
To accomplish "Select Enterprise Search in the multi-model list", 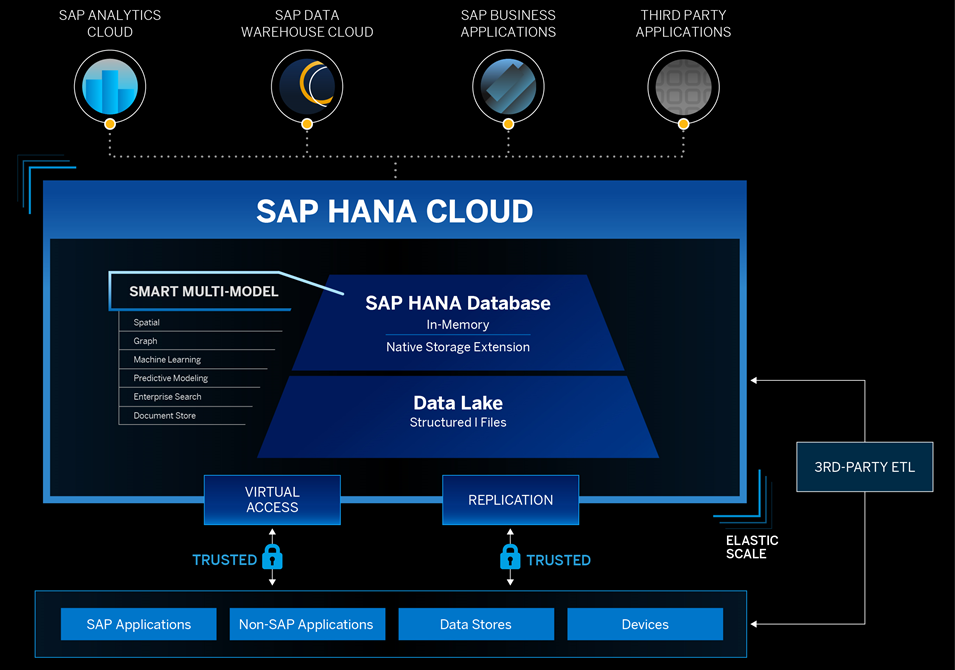I will pyautogui.click(x=167, y=397).
